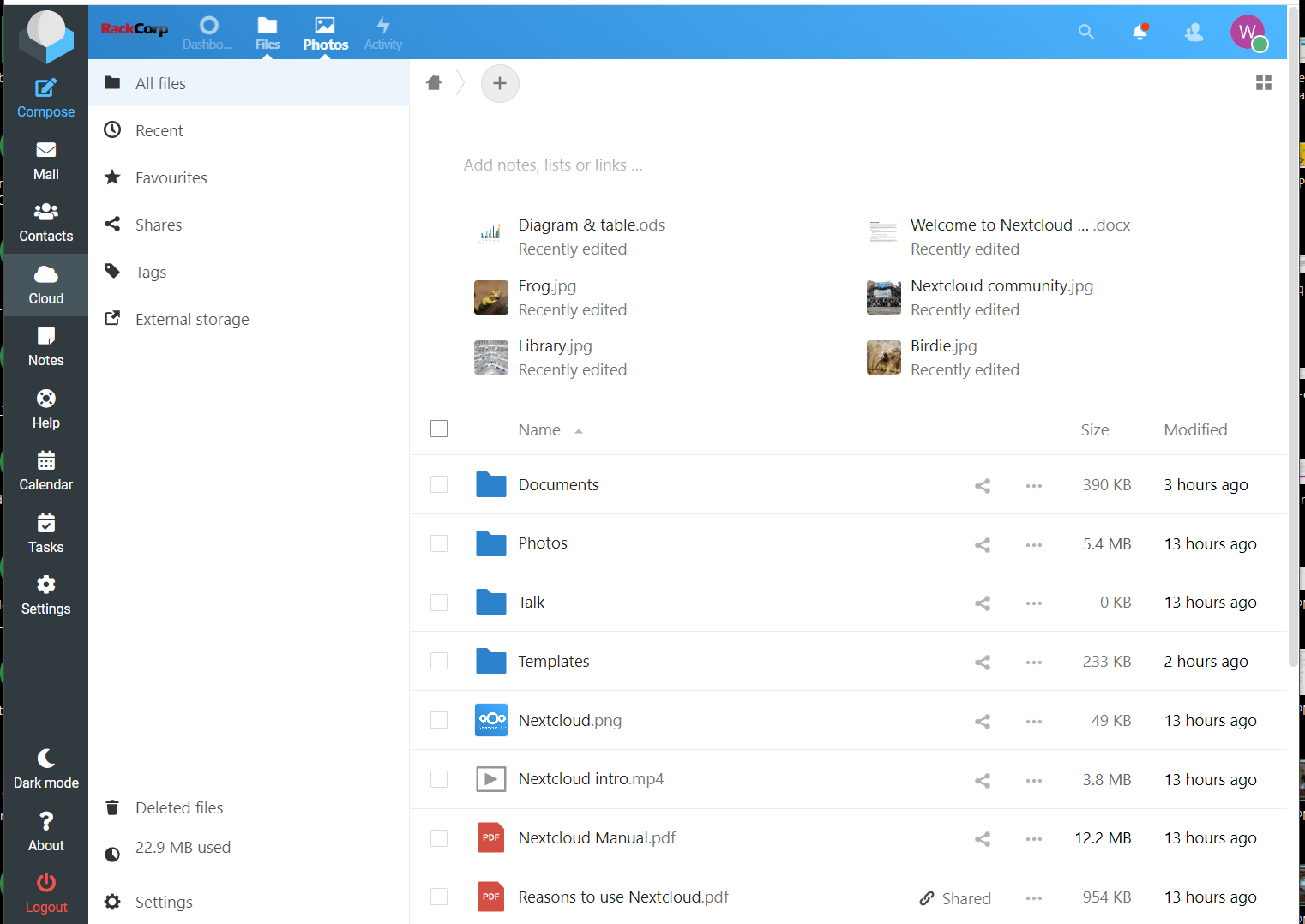
Task: Open the Shared status of Reasons to use Nextcloud.pdf
Action: [955, 898]
